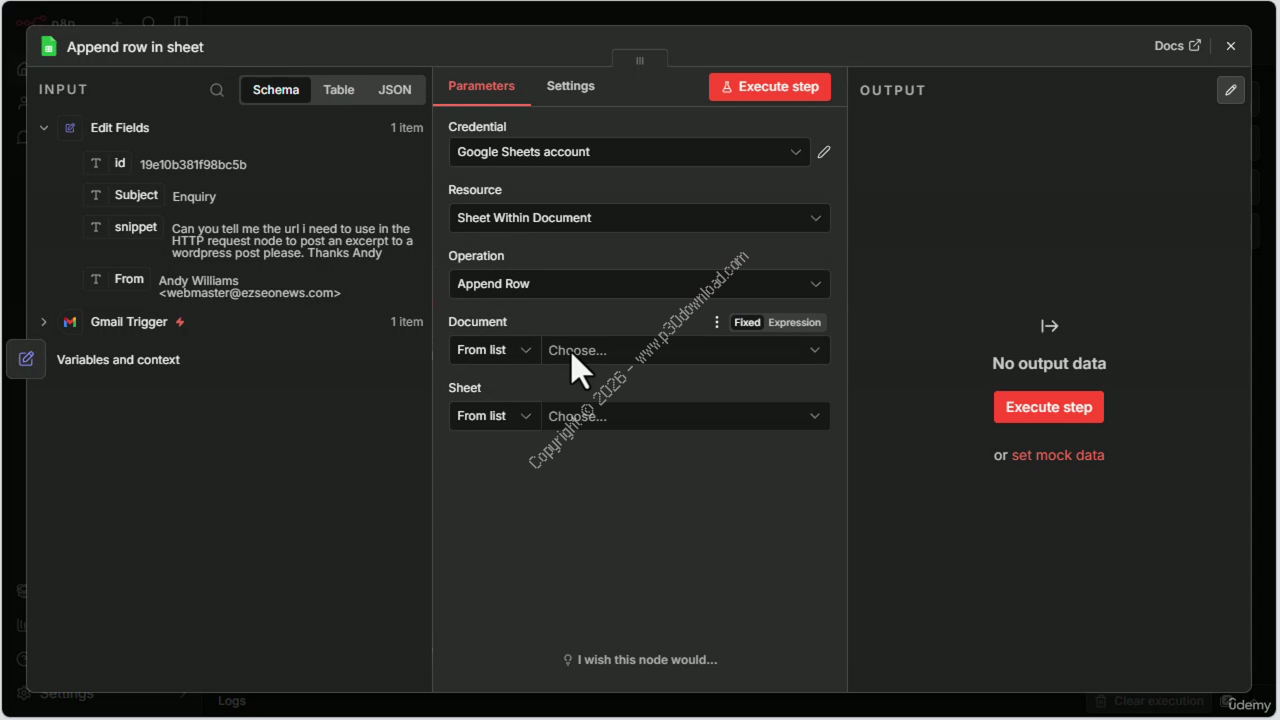This screenshot has width=1280, height=720.
Task: Click the red Execute step button in the Parameters panel
Action: pyautogui.click(x=770, y=87)
